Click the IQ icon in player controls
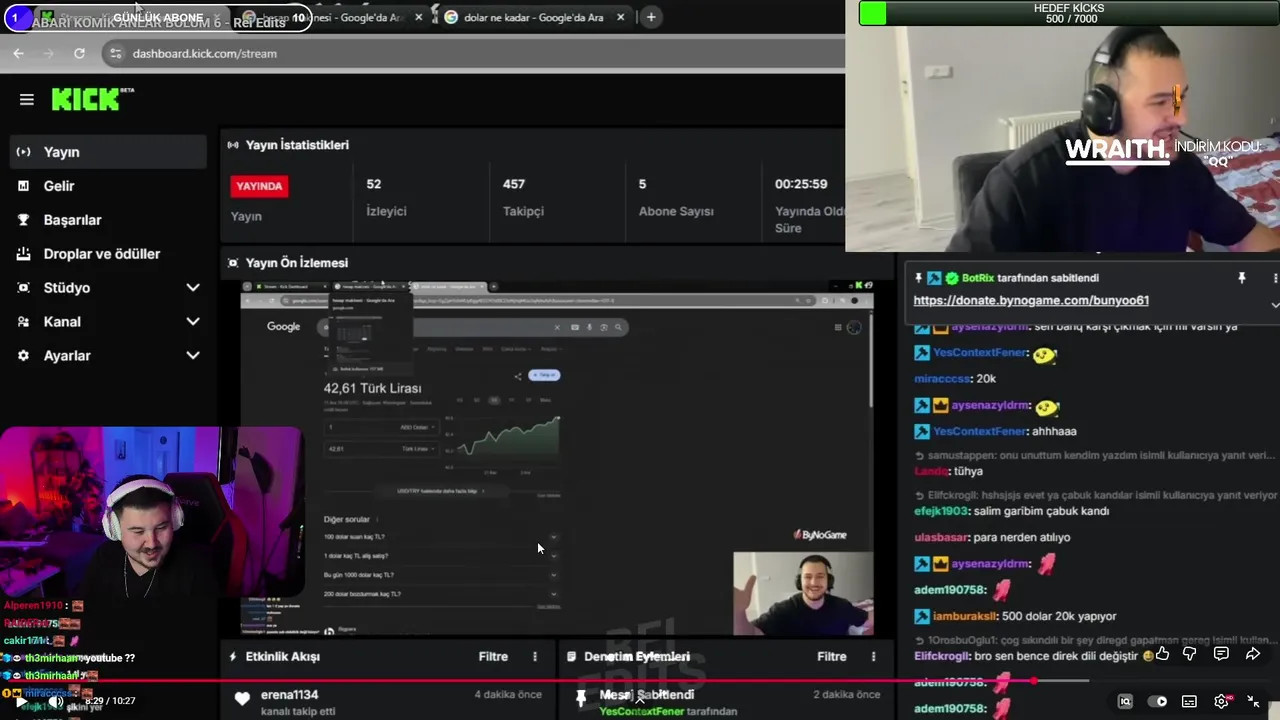This screenshot has height=720, width=1280. tap(1125, 701)
